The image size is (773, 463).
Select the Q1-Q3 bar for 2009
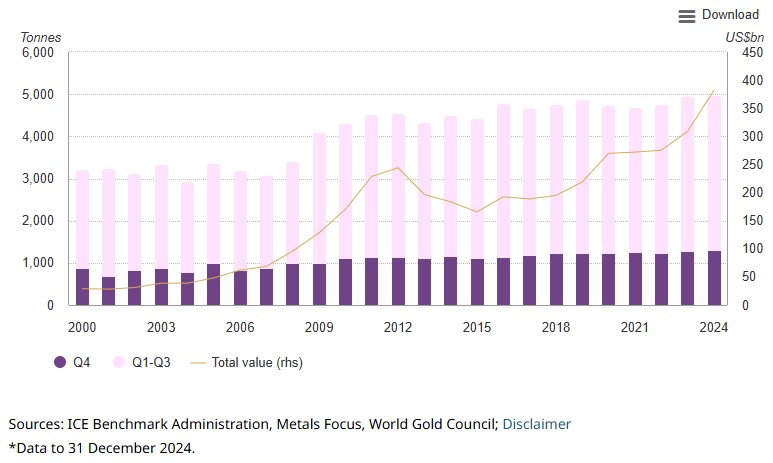coord(319,198)
